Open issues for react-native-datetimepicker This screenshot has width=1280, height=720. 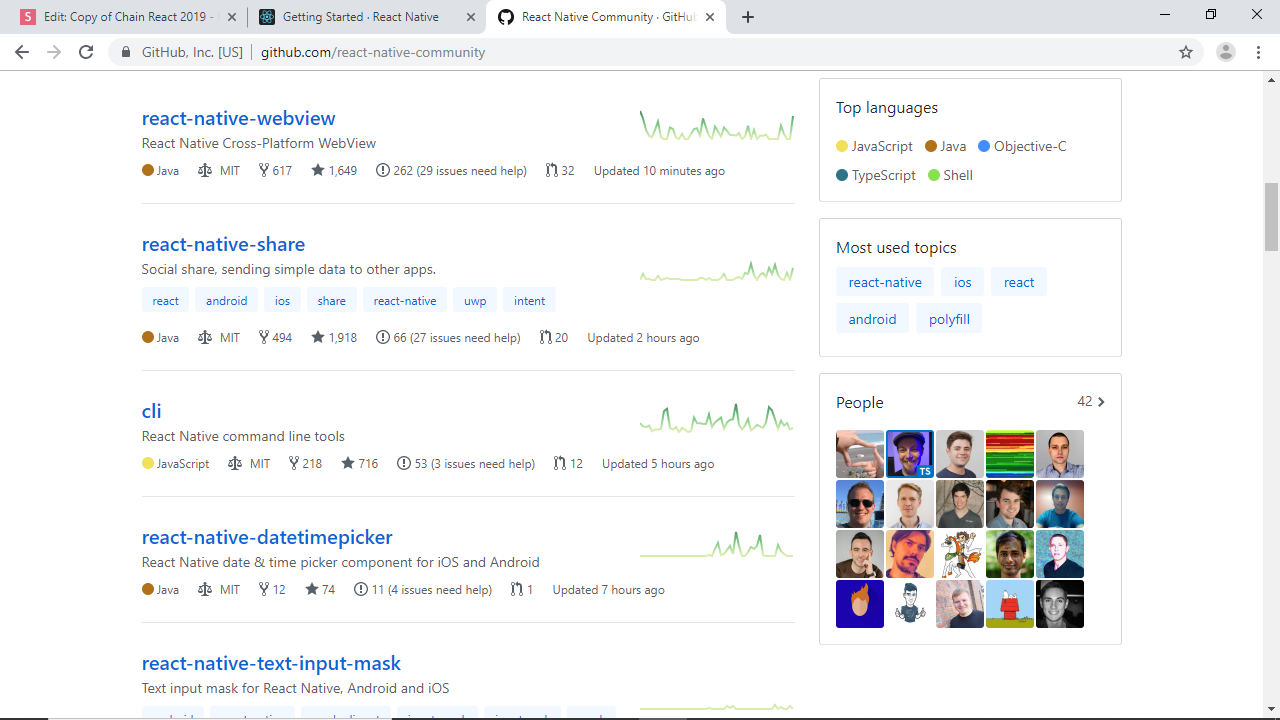click(x=423, y=590)
